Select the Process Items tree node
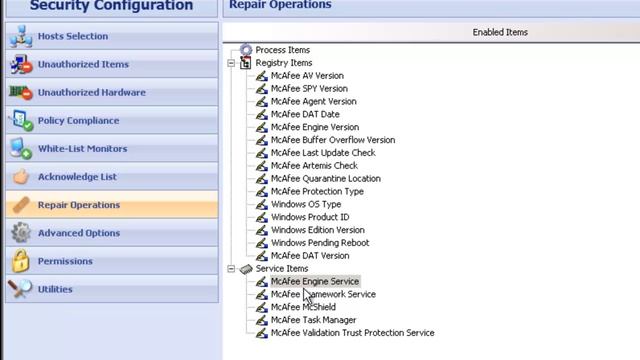The width and height of the screenshot is (640, 360). coord(282,50)
